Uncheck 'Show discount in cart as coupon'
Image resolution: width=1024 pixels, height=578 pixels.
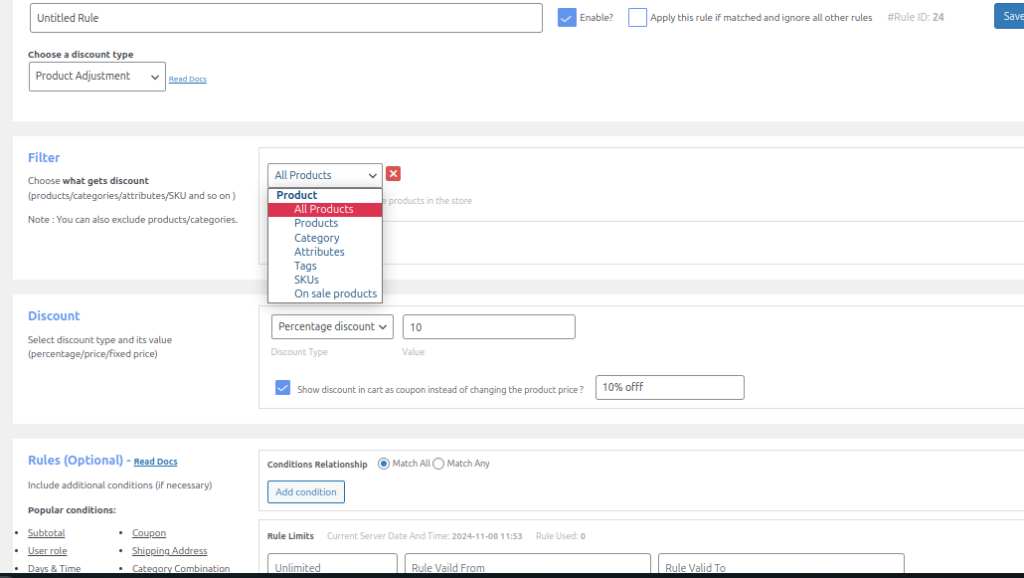point(283,388)
